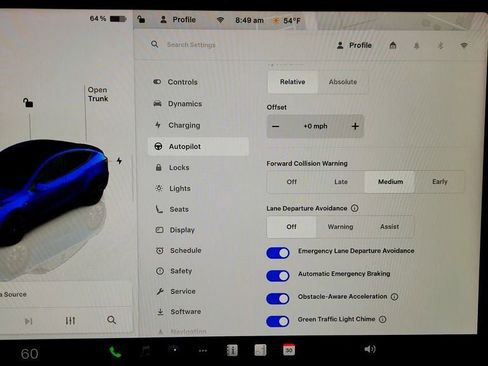Viewport: 488px width, 366px height.
Task: Toggle Emergency Lane Departure Avoidance switch
Action: tap(278, 253)
